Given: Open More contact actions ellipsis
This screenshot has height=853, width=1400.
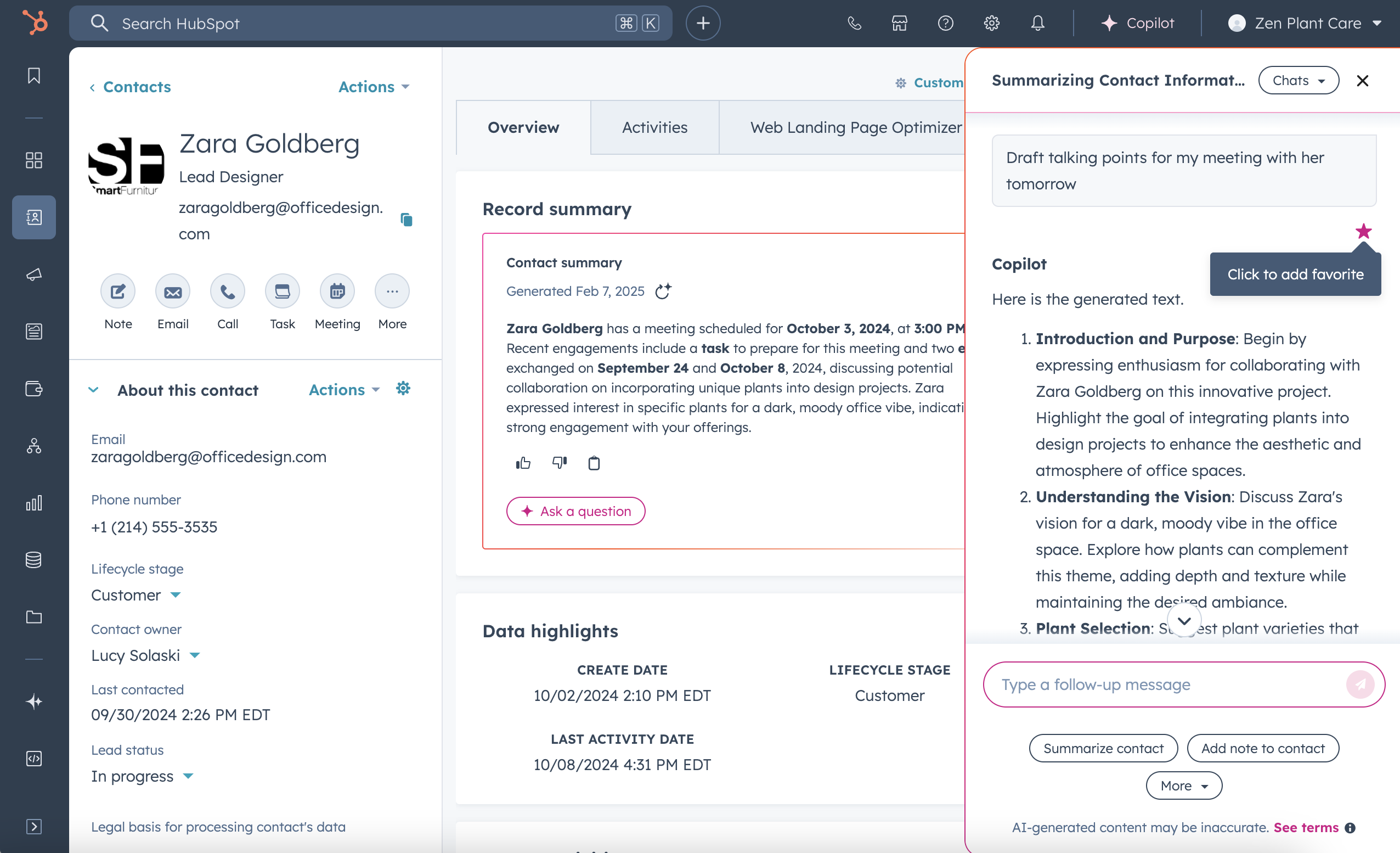Looking at the screenshot, I should (392, 291).
